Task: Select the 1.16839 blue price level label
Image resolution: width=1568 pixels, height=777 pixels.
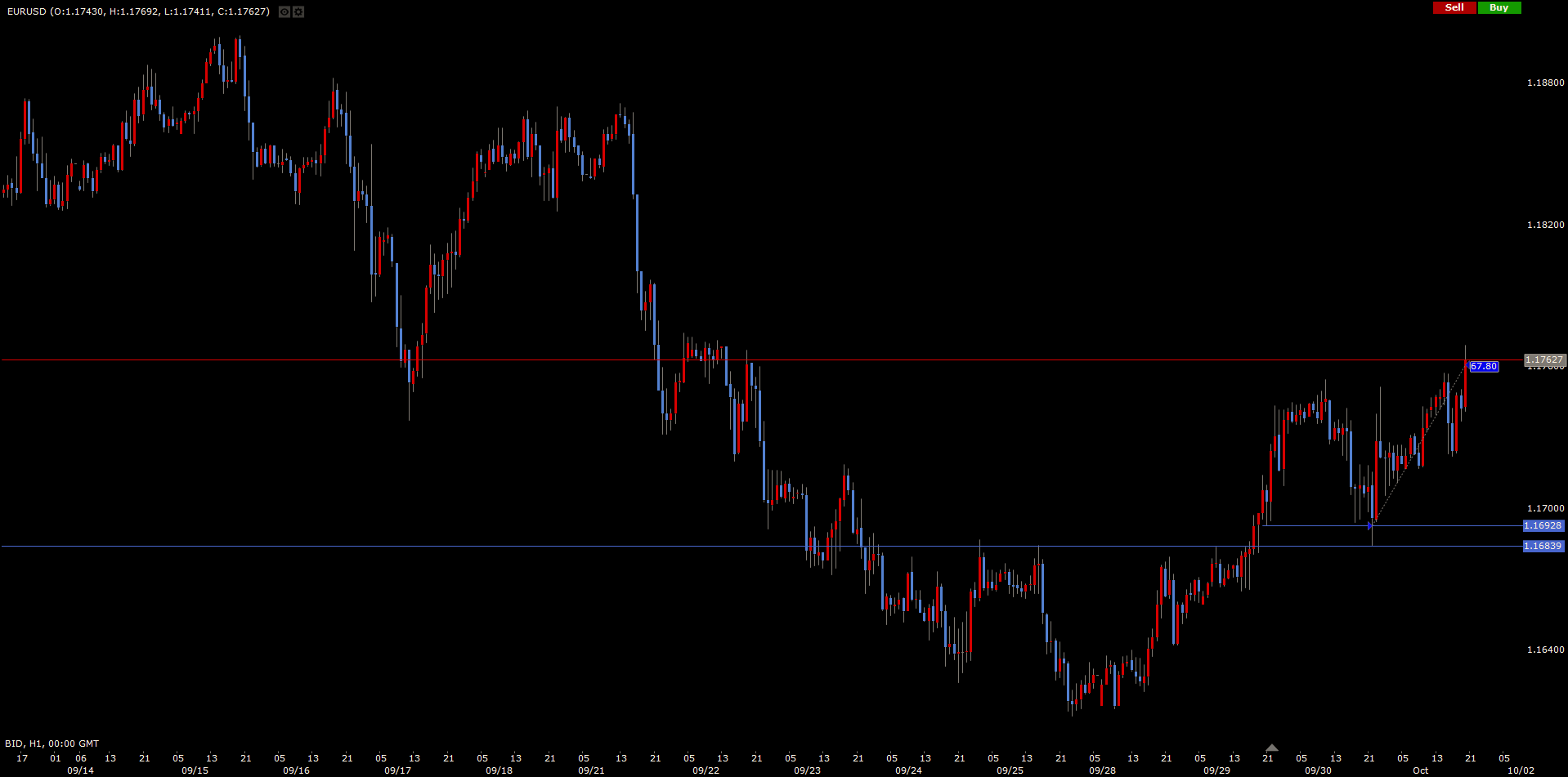Action: 1543,546
